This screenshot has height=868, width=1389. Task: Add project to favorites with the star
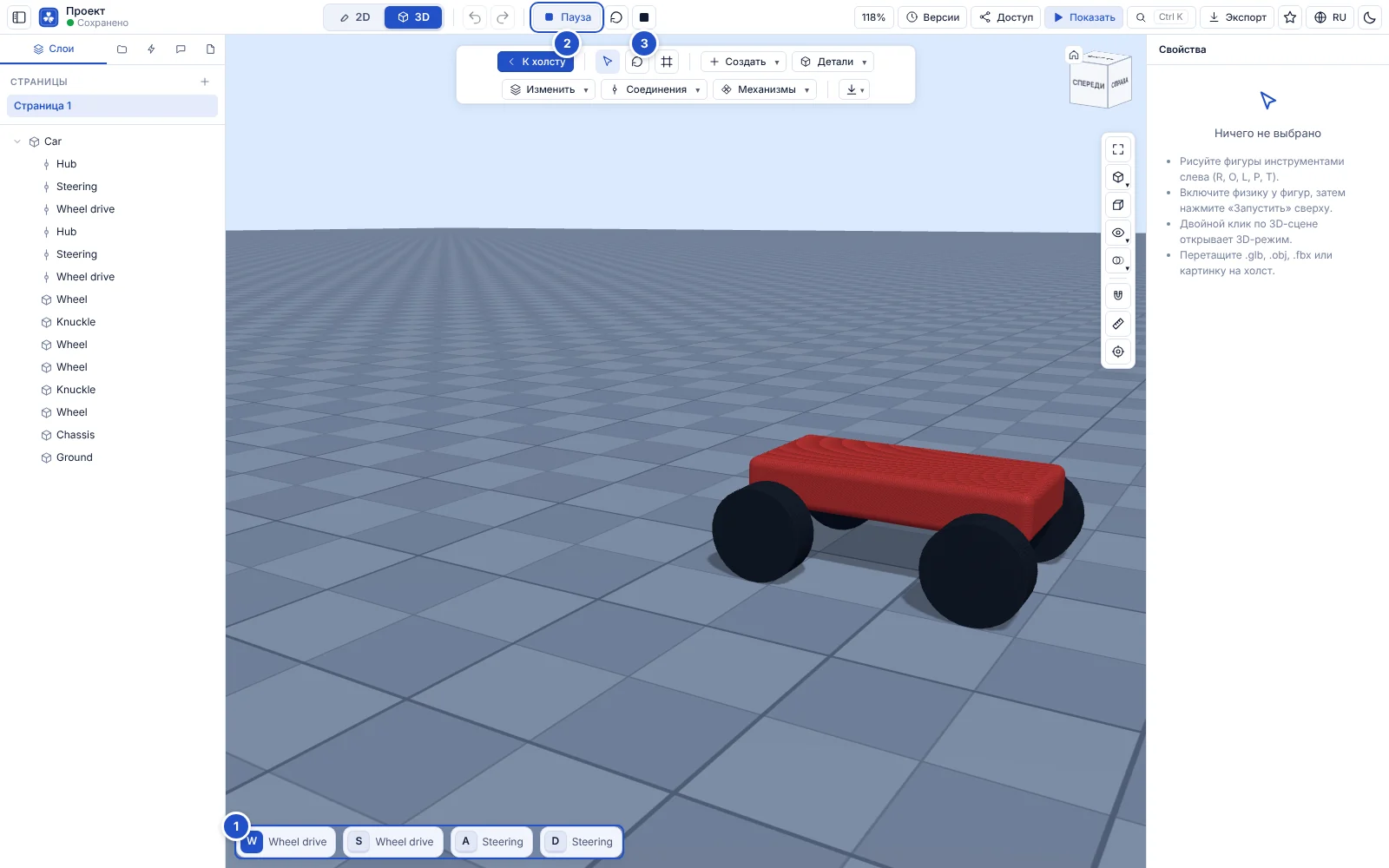(1290, 17)
